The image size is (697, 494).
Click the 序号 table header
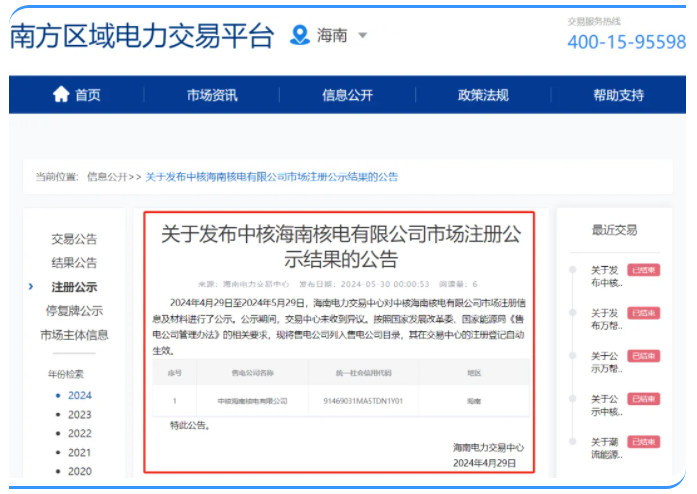click(175, 373)
